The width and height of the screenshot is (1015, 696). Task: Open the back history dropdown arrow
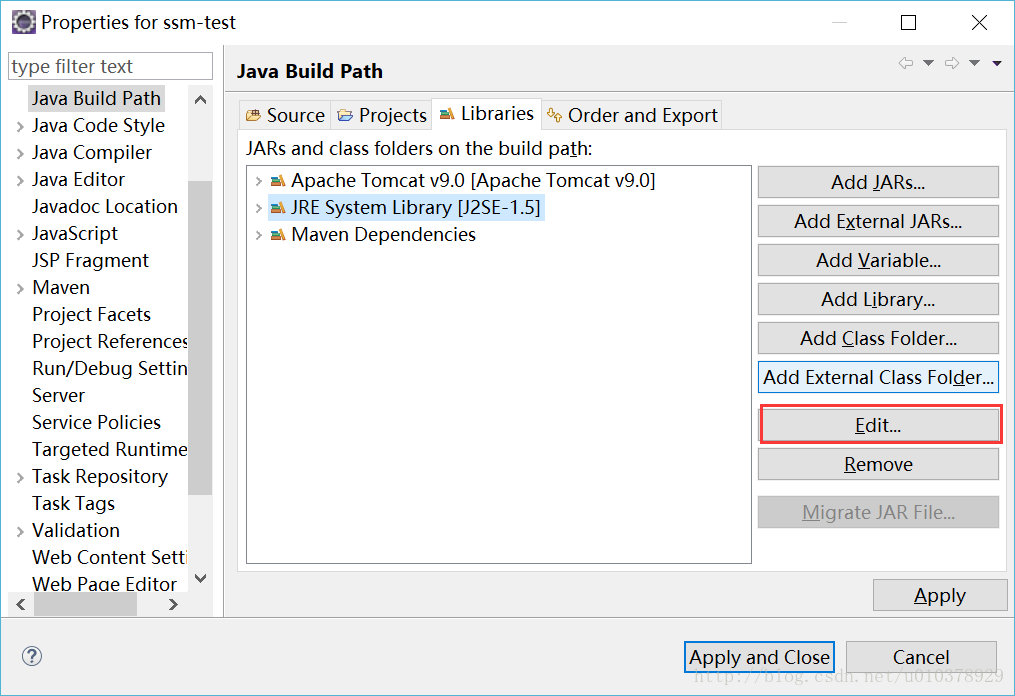(x=928, y=63)
